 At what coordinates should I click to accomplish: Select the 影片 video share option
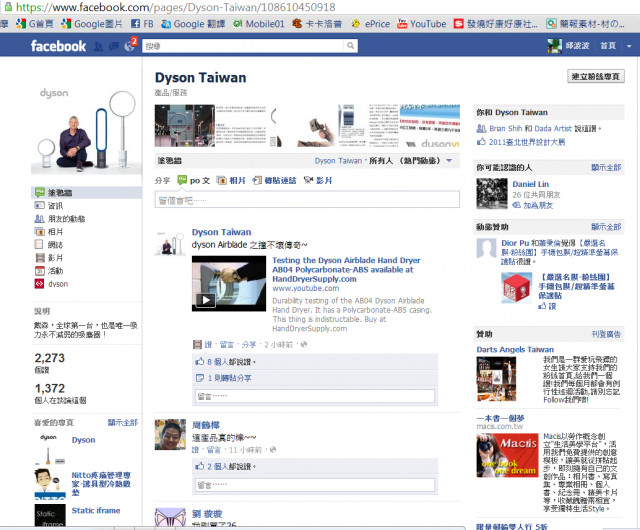318,180
